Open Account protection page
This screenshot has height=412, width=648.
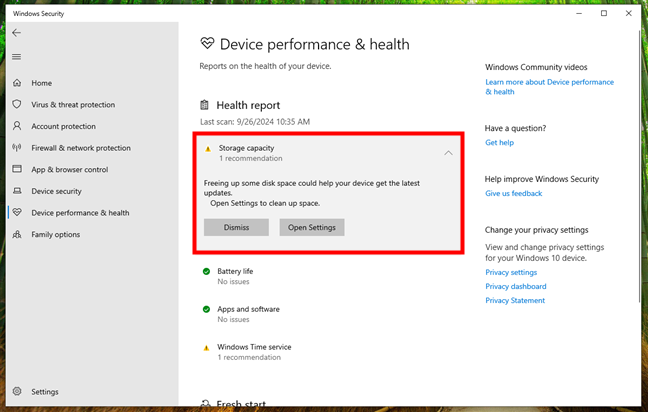(x=64, y=126)
